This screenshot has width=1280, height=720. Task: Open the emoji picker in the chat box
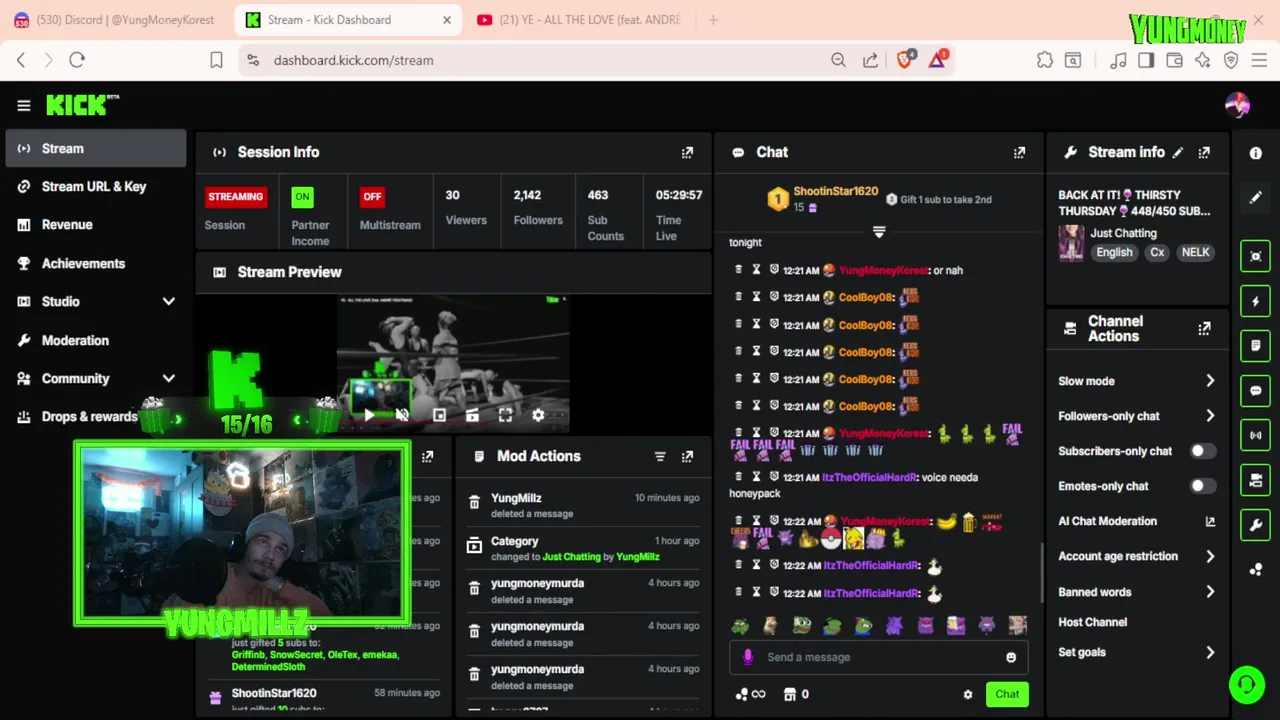tap(1011, 657)
